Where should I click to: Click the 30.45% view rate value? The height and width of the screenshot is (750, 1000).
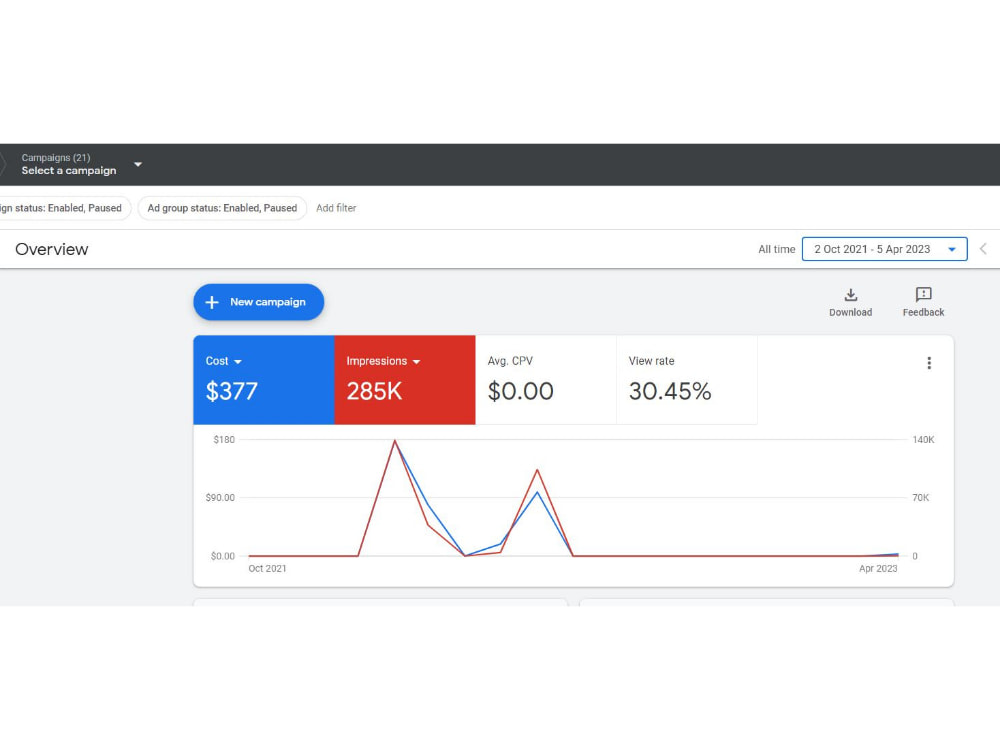click(670, 391)
